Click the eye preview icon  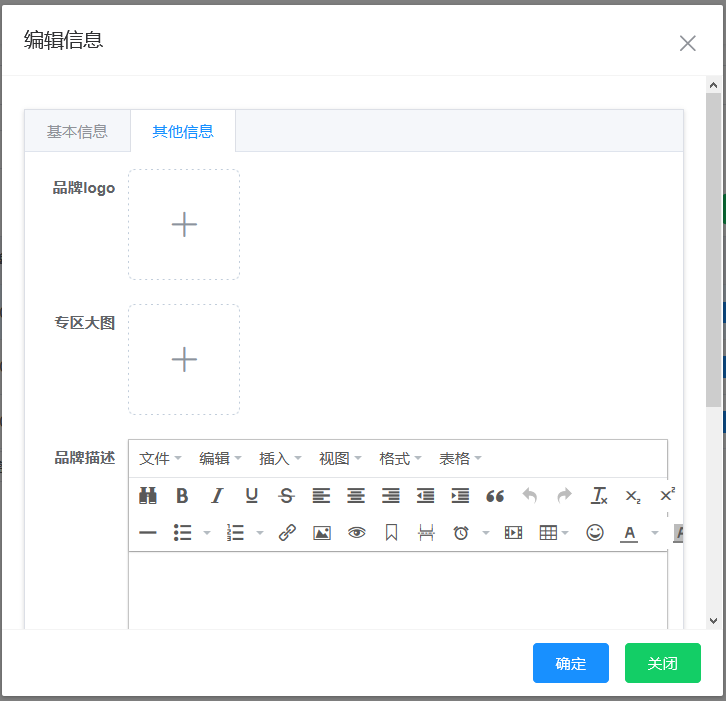[356, 533]
